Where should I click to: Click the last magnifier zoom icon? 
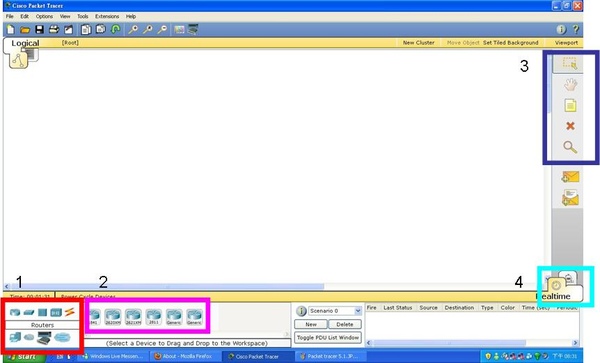coord(162,29)
